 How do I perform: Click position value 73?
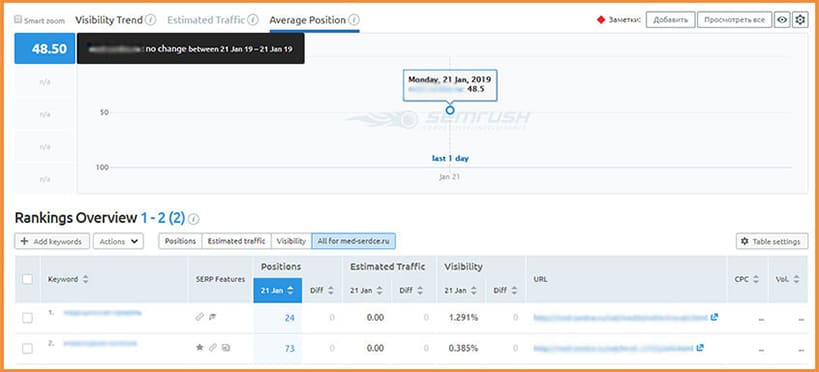coord(289,348)
